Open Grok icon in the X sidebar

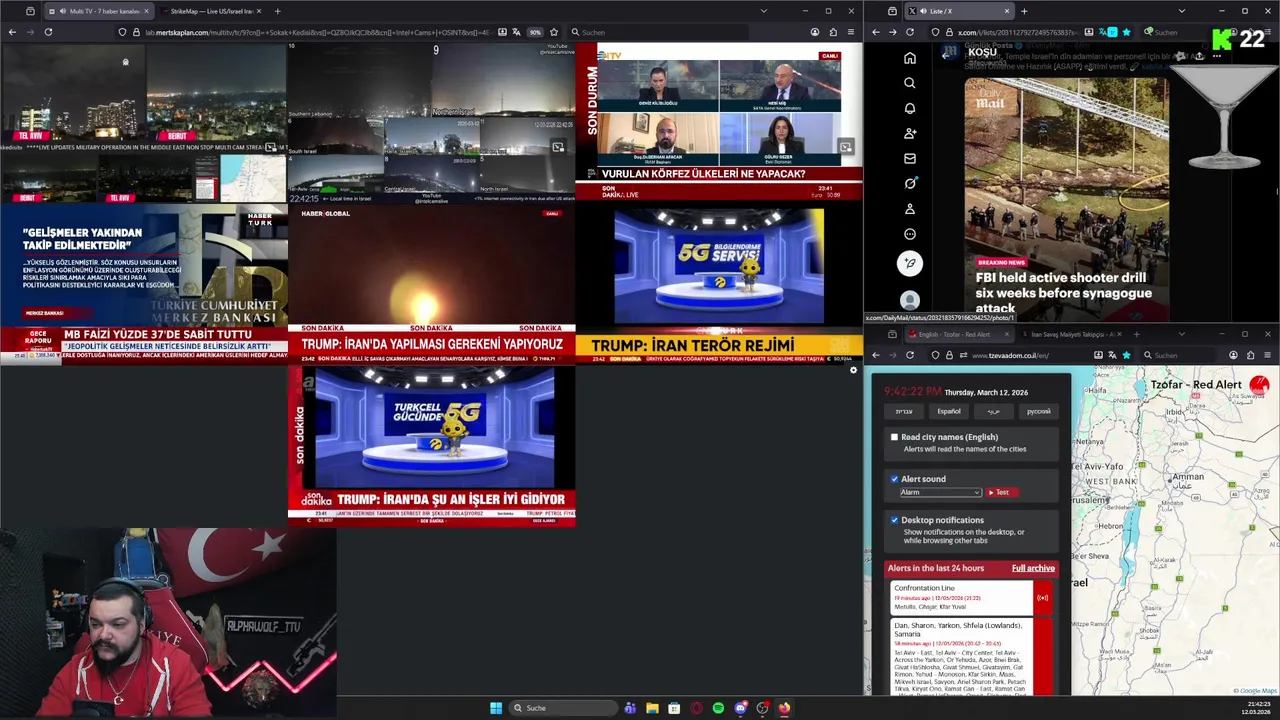tap(909, 183)
